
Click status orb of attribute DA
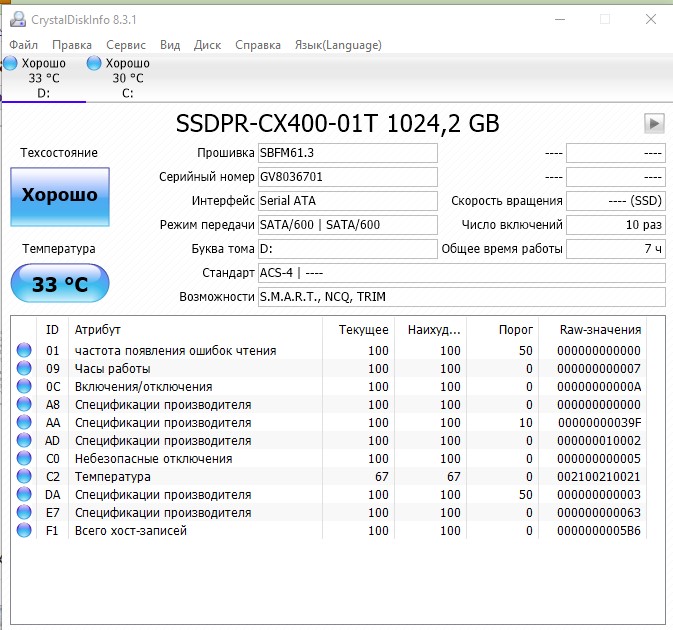coord(24,494)
